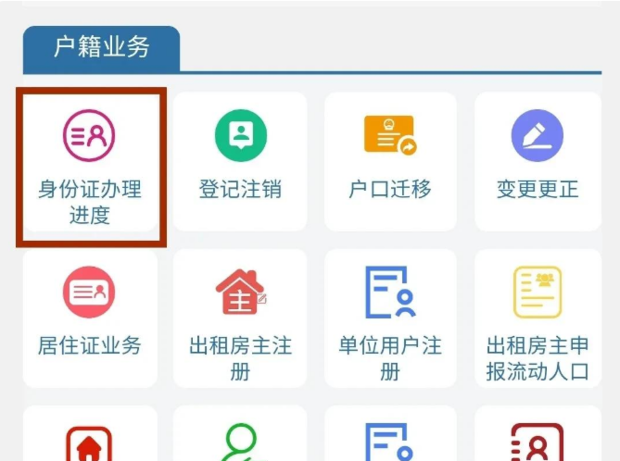Open the red 居住证业务 card icon
The width and height of the screenshot is (620, 461).
tap(89, 292)
